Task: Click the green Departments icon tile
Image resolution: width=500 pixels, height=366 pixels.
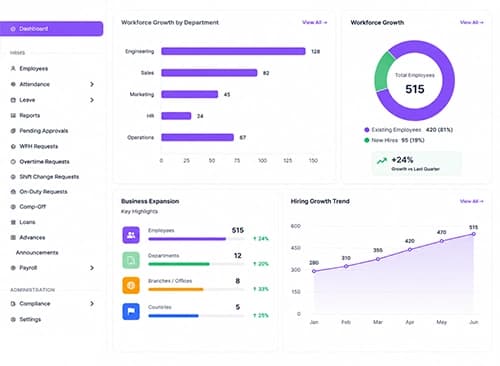Action: pos(131,260)
